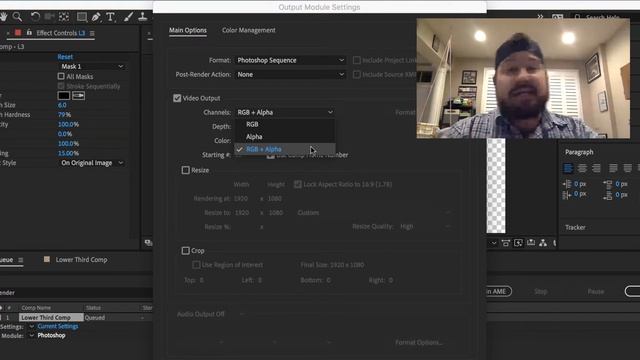
Task: Select the Clone Stamp tool
Action: (x=142, y=17)
